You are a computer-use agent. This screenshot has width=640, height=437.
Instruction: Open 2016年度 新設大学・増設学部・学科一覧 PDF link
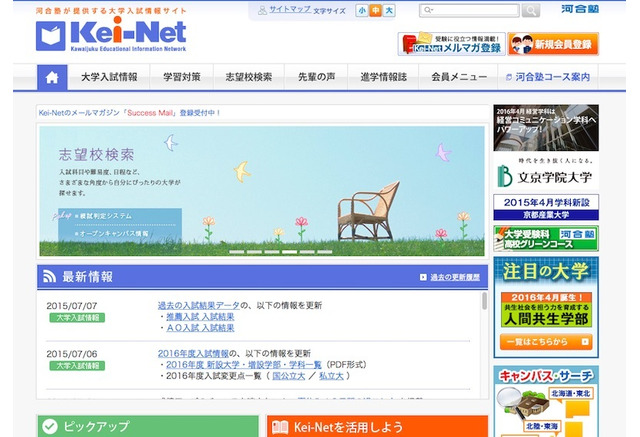pyautogui.click(x=244, y=364)
